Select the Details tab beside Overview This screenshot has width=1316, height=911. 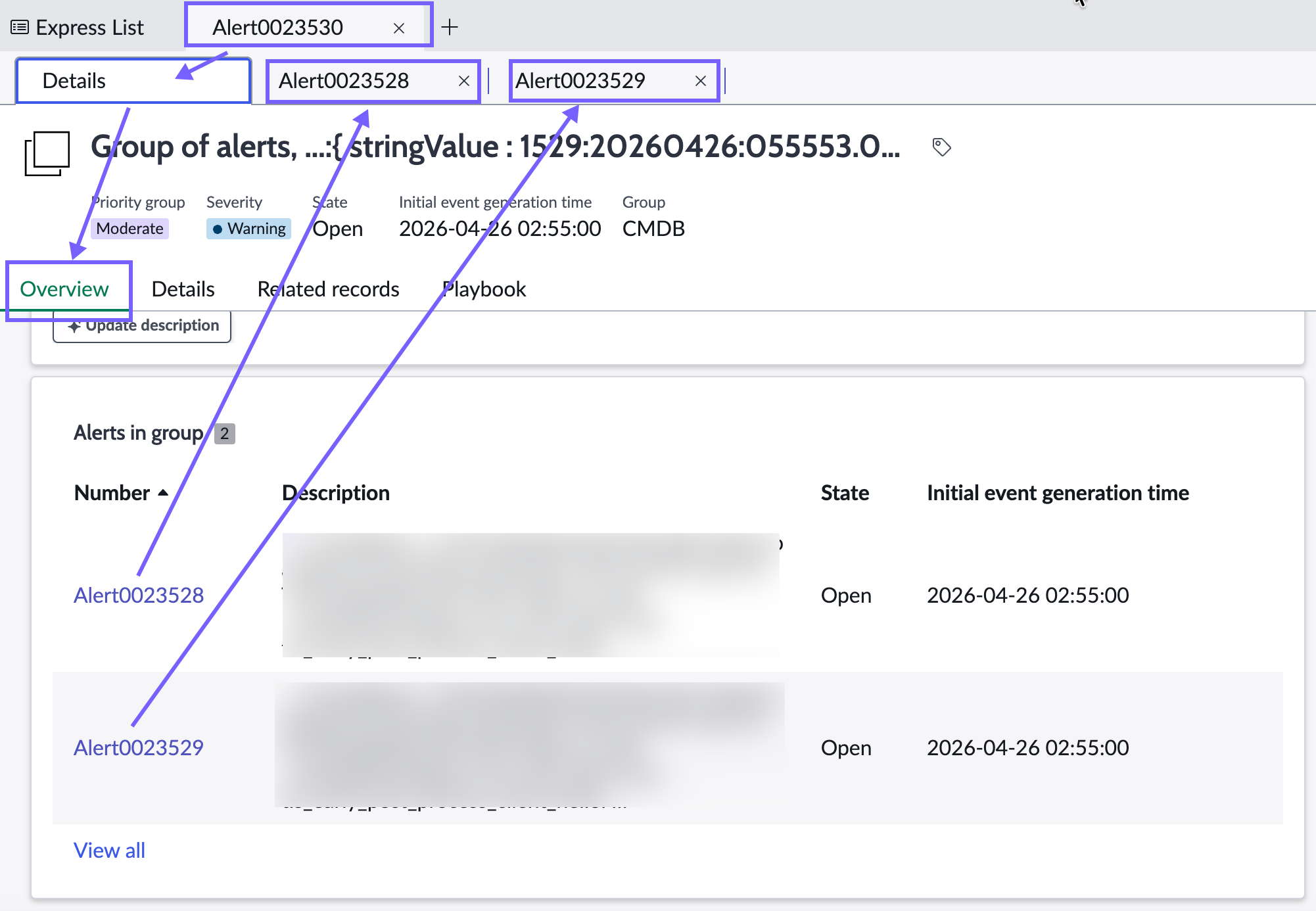[183, 289]
